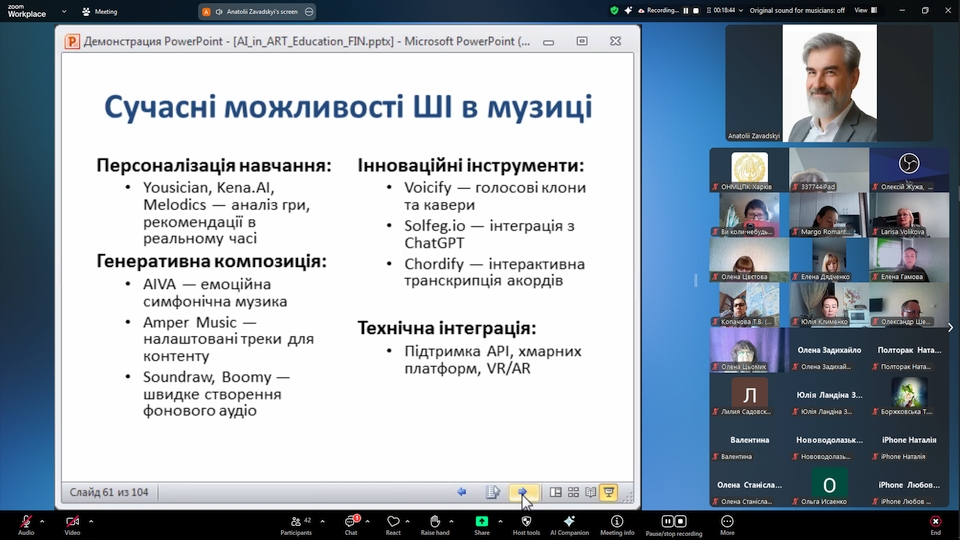960x540 pixels.
Task: Click the AI sparkle icon near Recording
Action: 628,10
